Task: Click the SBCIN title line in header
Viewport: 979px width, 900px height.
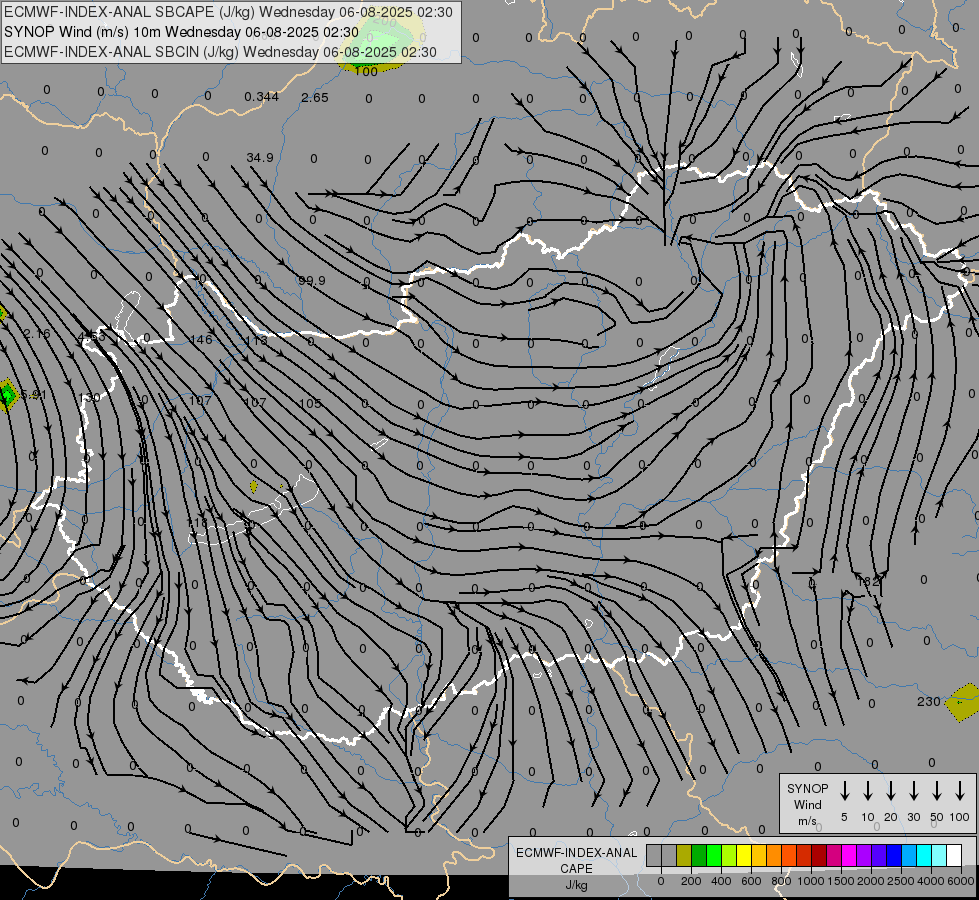Action: pyautogui.click(x=220, y=52)
